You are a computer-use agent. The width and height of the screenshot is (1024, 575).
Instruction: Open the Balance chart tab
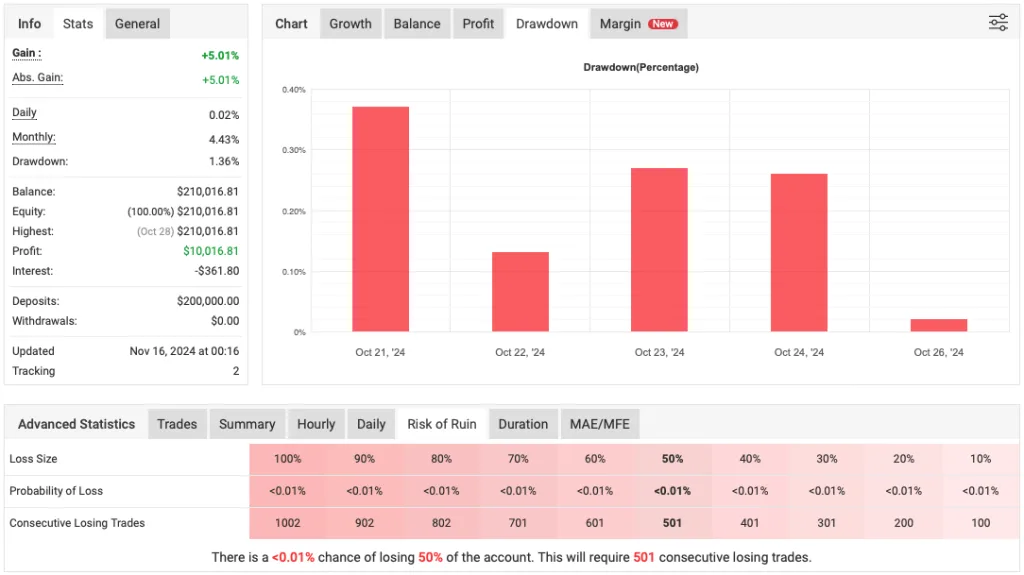coord(417,24)
